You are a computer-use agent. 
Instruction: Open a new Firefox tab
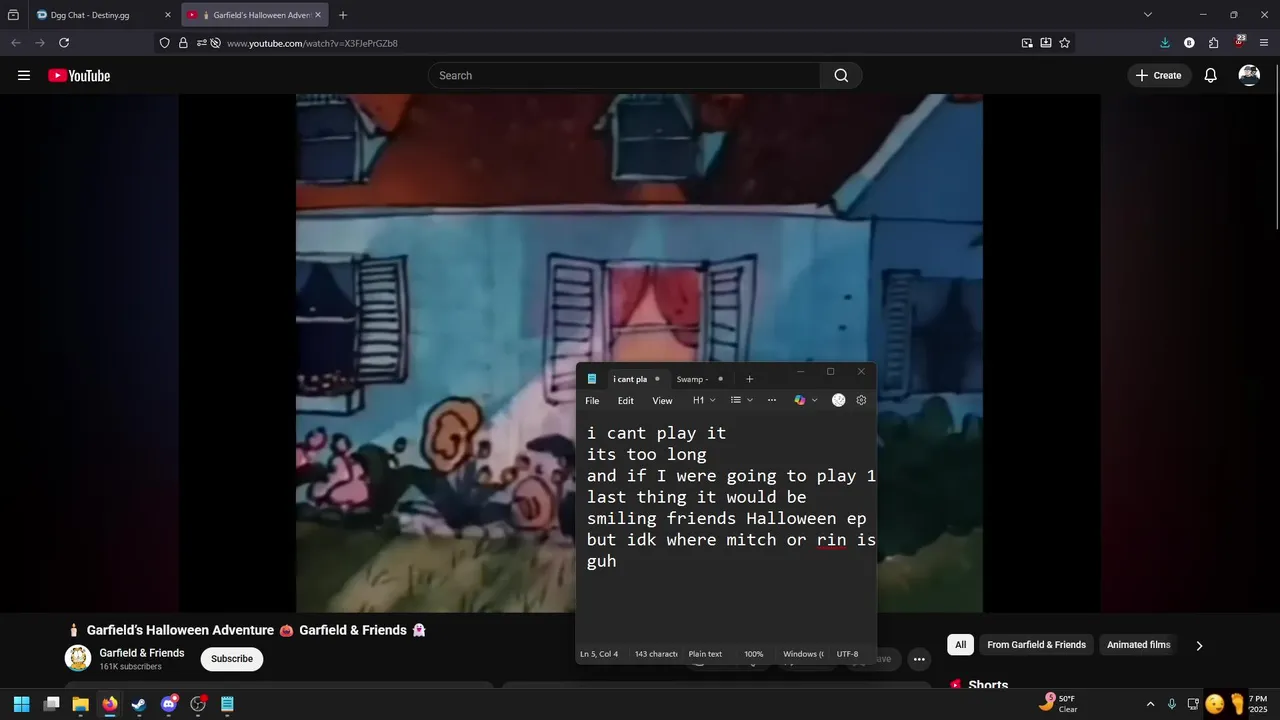click(343, 15)
